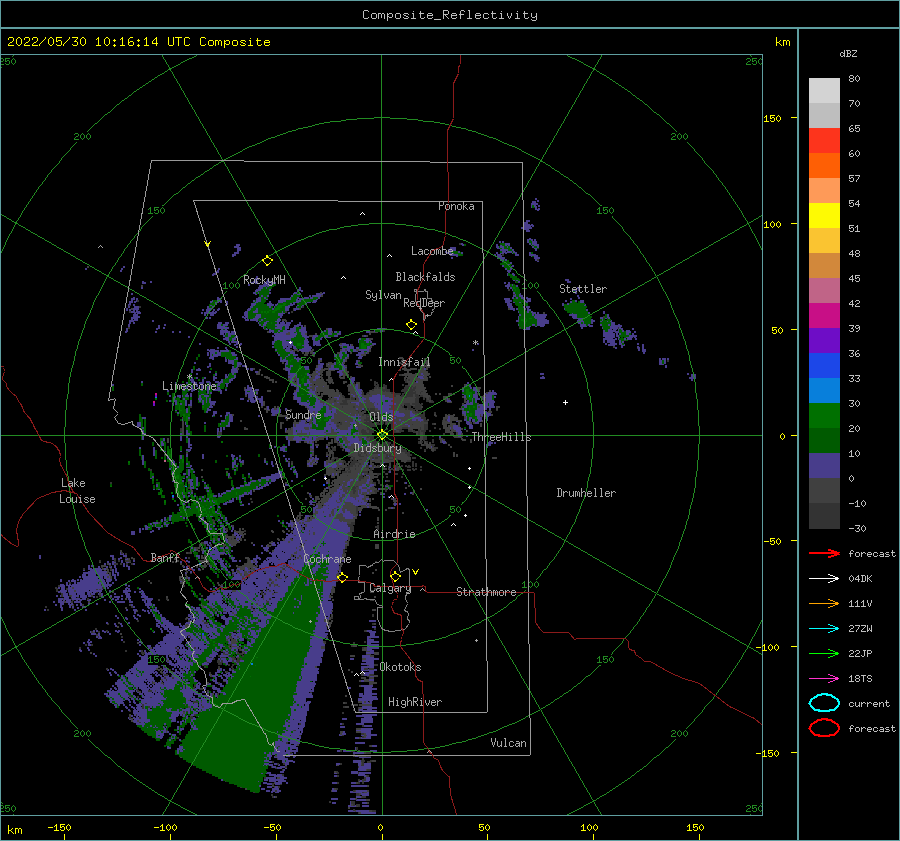The width and height of the screenshot is (900, 841).
Task: Click the HighRiver town label
Action: click(415, 702)
